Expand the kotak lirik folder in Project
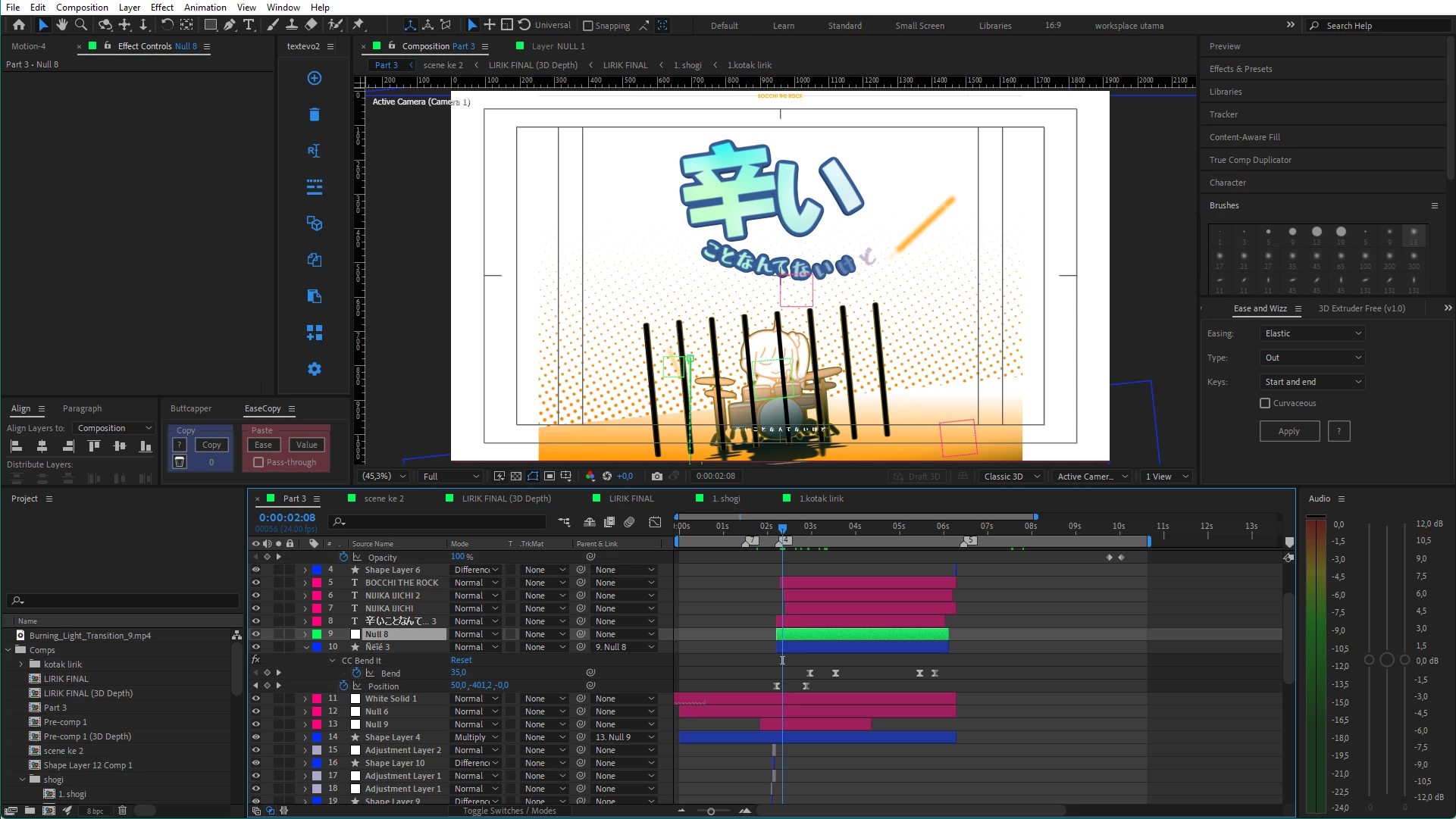 coord(21,664)
